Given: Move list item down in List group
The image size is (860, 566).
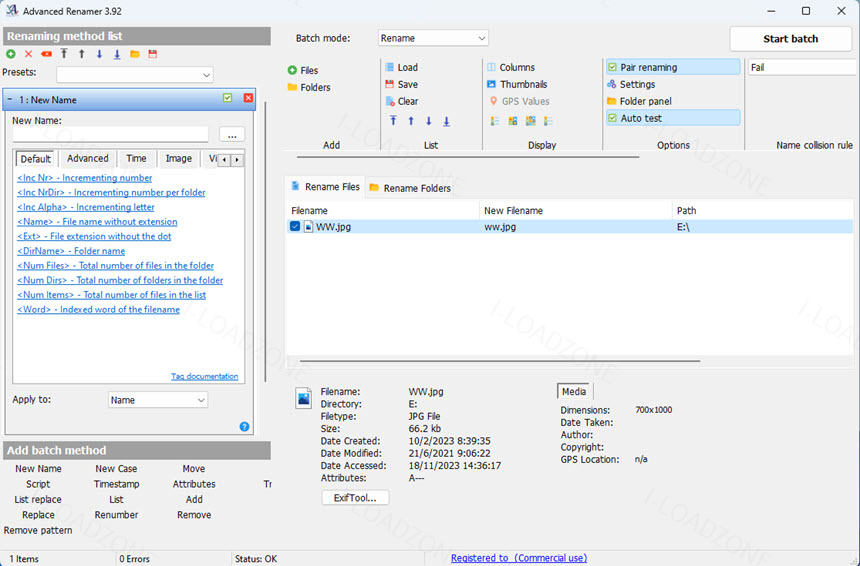Looking at the screenshot, I should pyautogui.click(x=429, y=121).
